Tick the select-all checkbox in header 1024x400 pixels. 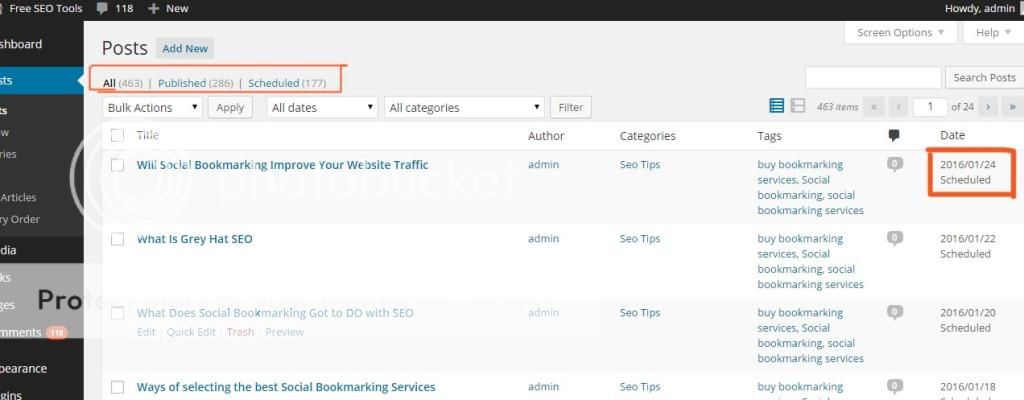(x=118, y=135)
